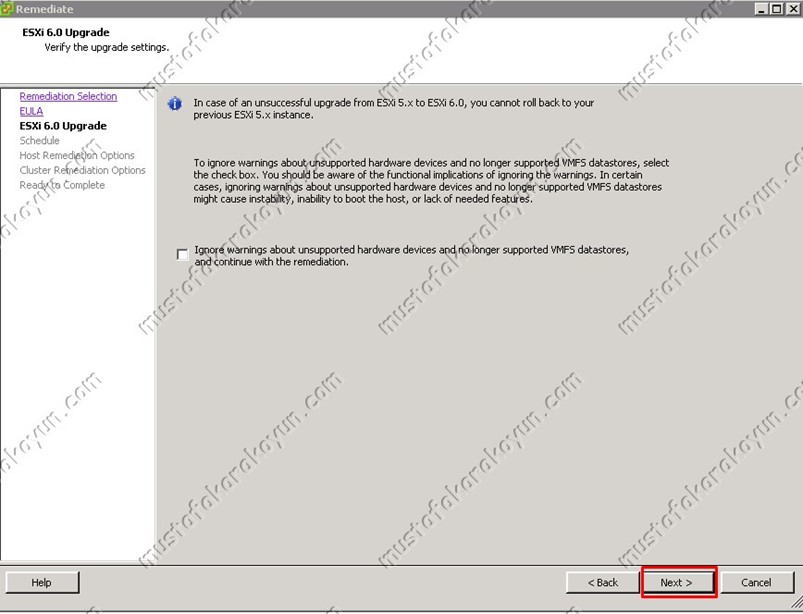
Task: Click the 'ESXi 6.0 Upgrade' page heading
Action: click(x=66, y=32)
